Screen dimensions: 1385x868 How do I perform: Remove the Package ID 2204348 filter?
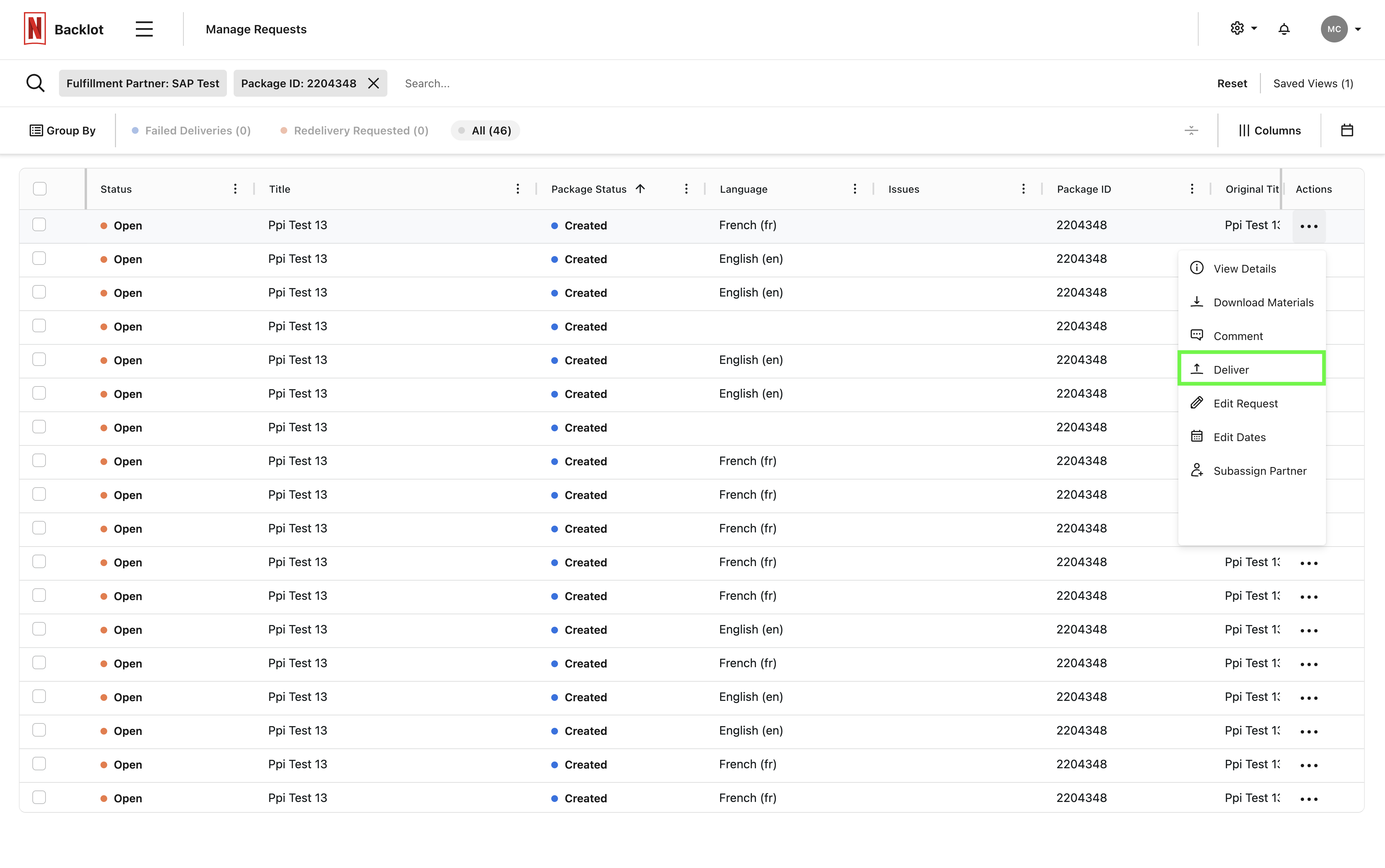[x=373, y=83]
